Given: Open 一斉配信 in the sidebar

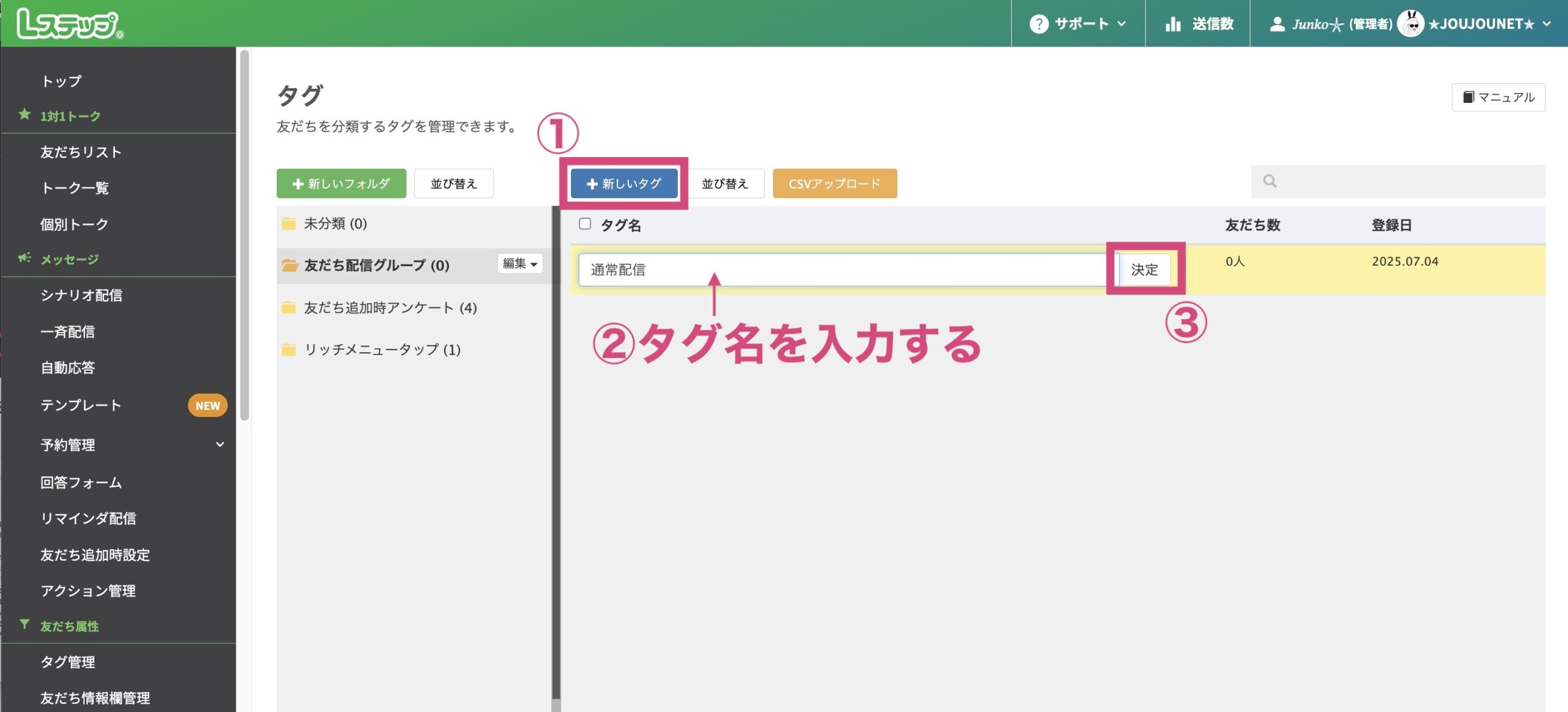Looking at the screenshot, I should (67, 332).
